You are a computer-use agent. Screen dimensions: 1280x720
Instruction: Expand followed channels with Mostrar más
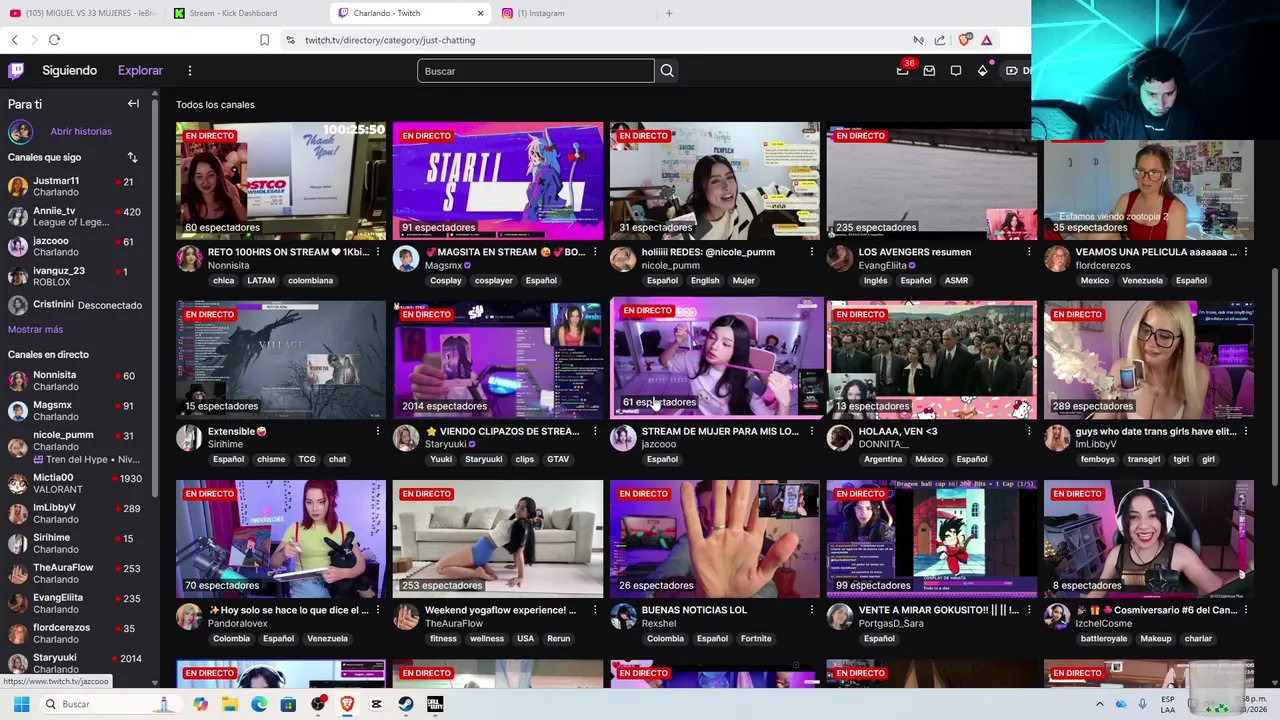point(35,329)
